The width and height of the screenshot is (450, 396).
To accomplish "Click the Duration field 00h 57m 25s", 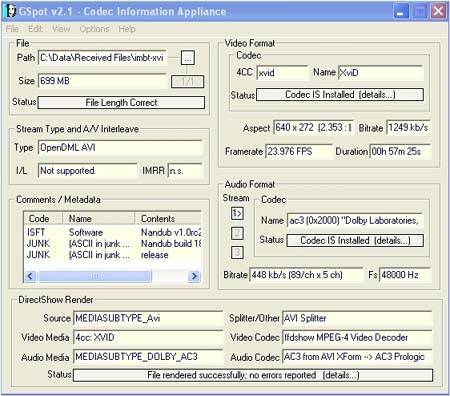I will (400, 152).
